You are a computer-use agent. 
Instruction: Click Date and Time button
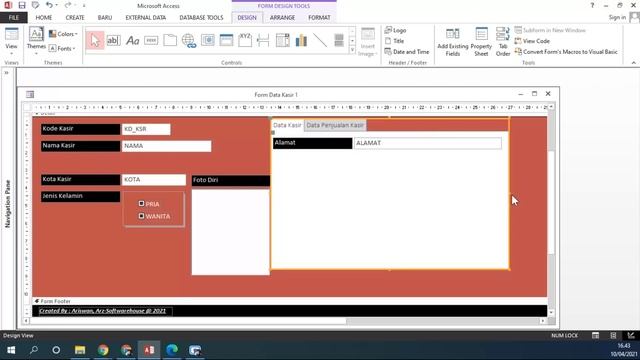click(407, 52)
